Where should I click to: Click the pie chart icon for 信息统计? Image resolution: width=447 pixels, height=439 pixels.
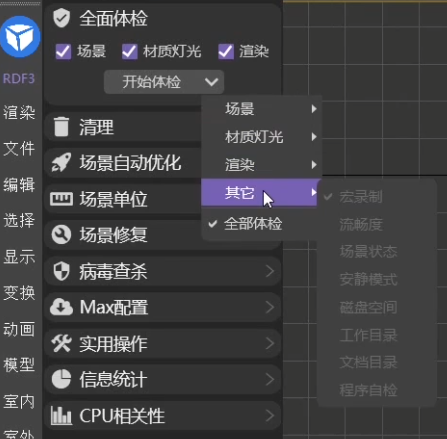[x=61, y=379]
